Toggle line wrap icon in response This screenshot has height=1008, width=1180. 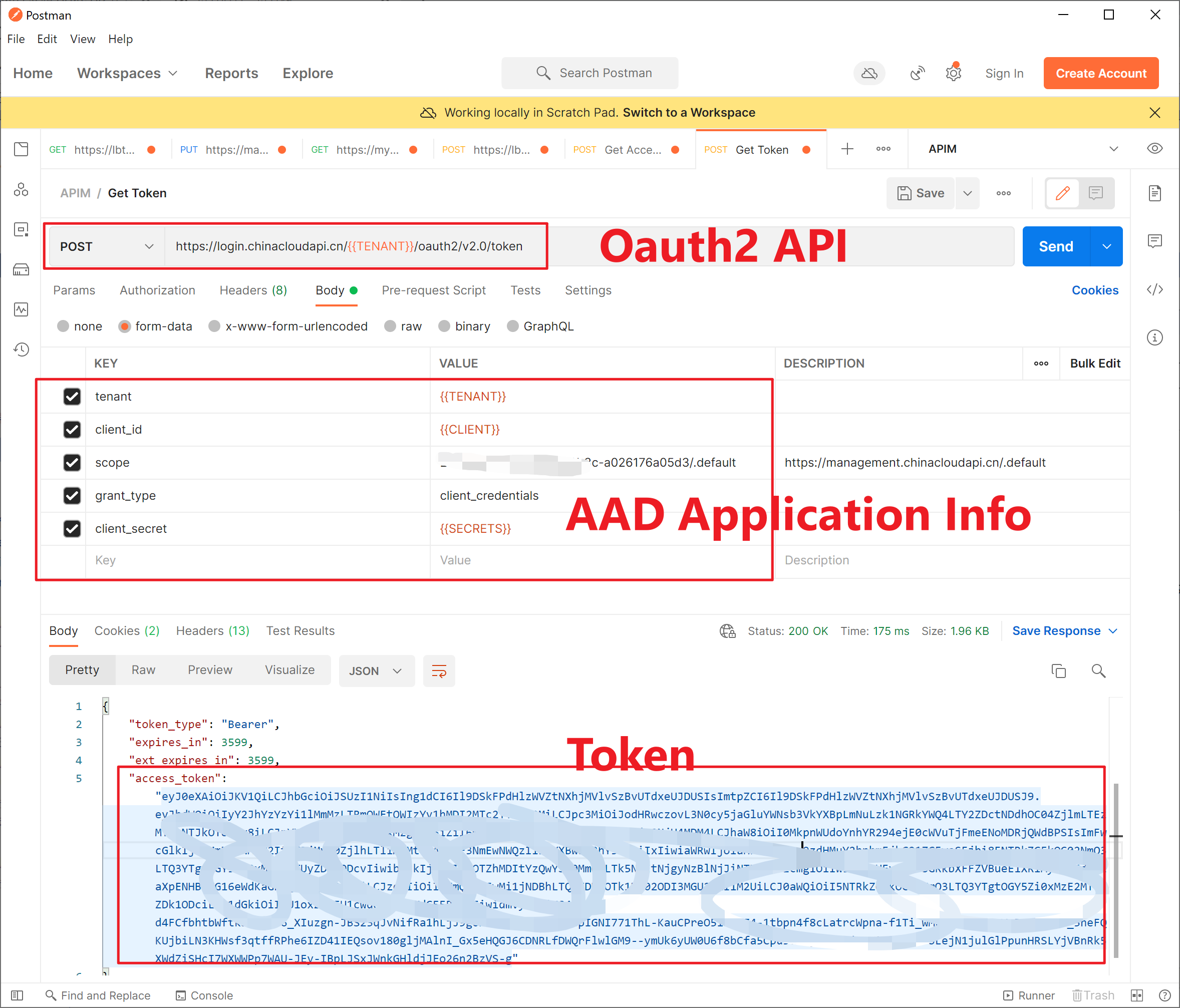coord(439,671)
